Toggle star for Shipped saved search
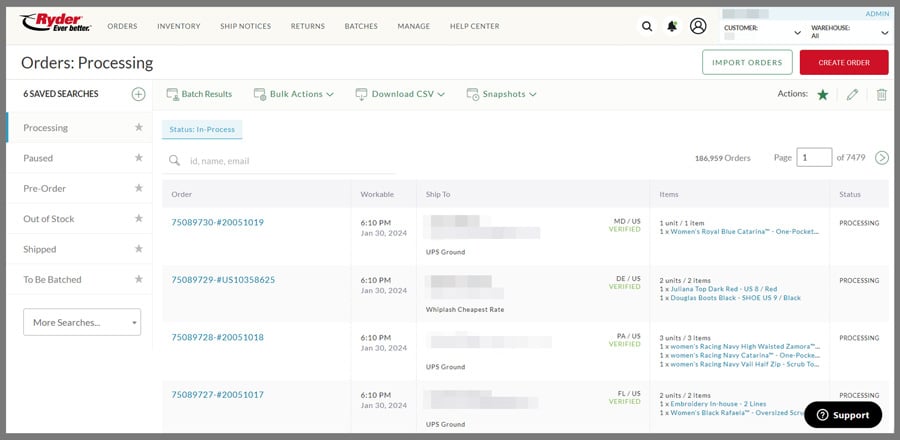The image size is (900, 440). click(x=139, y=249)
